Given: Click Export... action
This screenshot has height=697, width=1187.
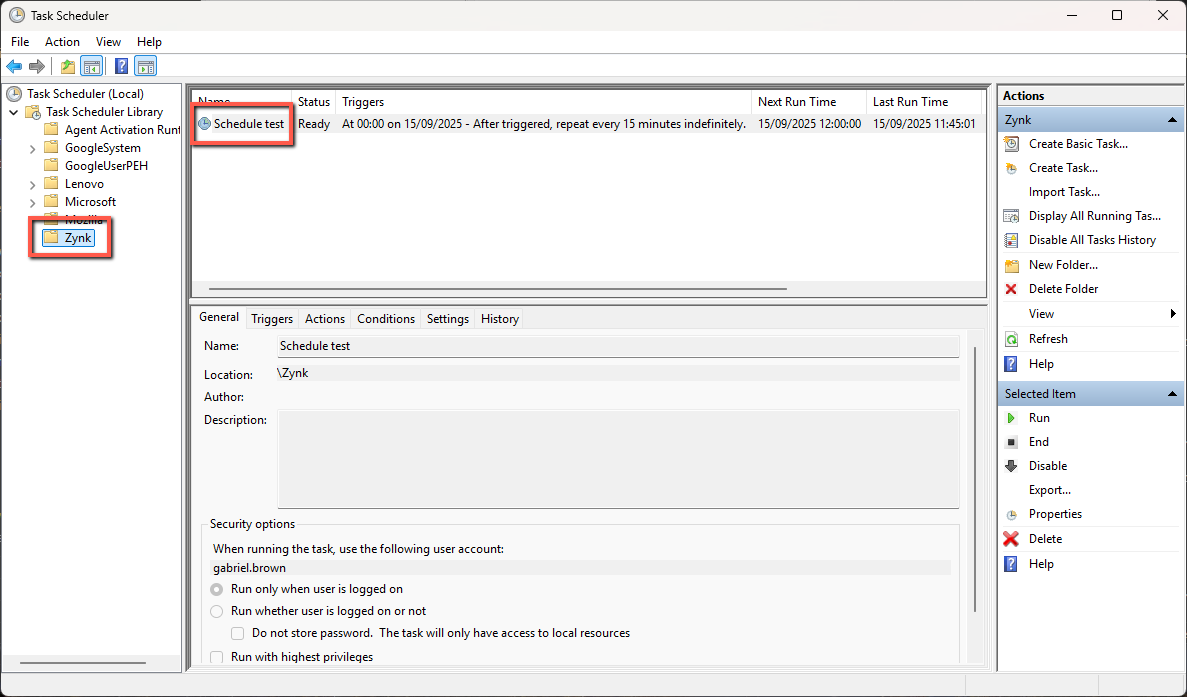Looking at the screenshot, I should pos(1049,490).
